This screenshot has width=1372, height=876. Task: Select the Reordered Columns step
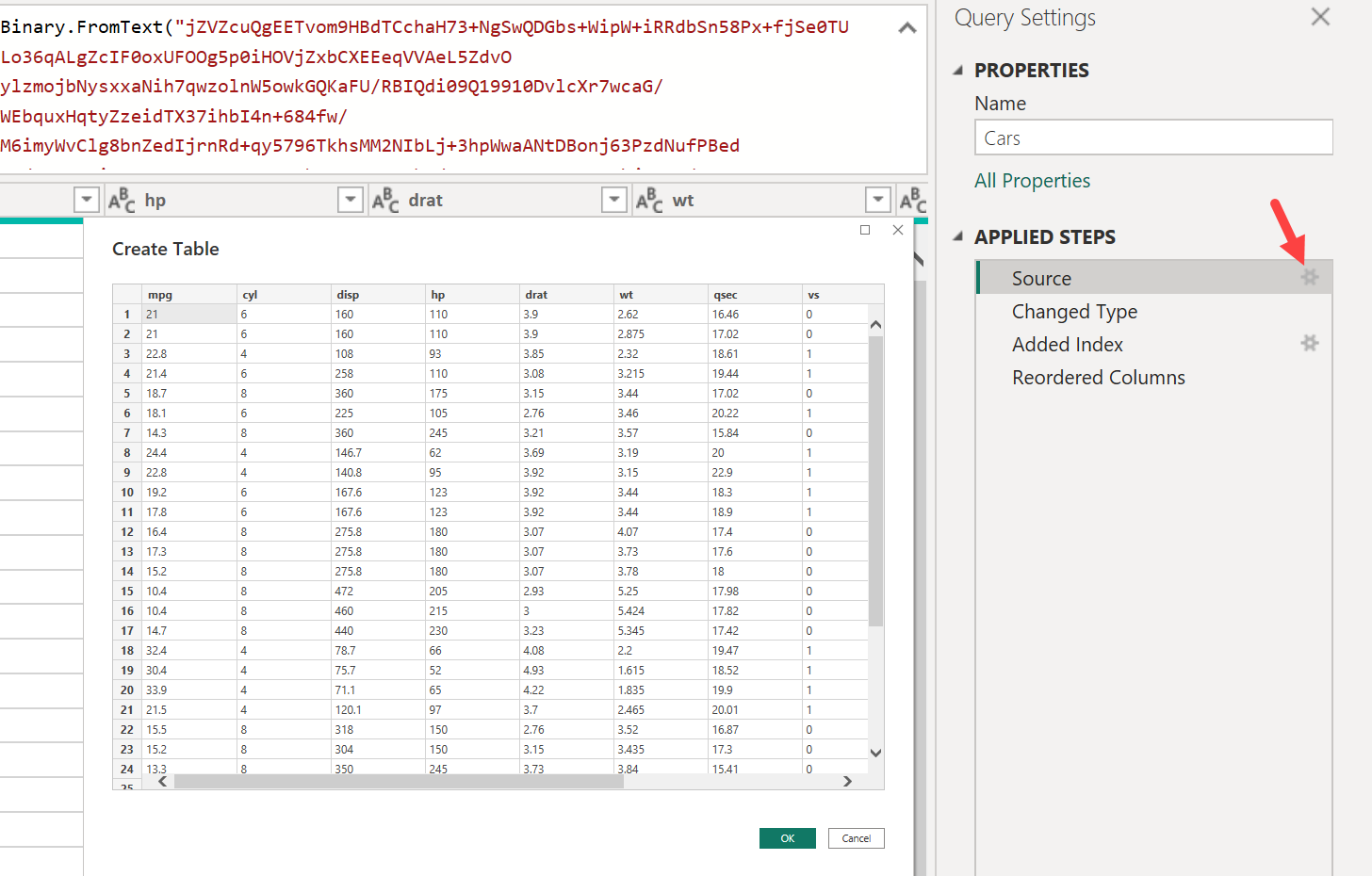1099,377
